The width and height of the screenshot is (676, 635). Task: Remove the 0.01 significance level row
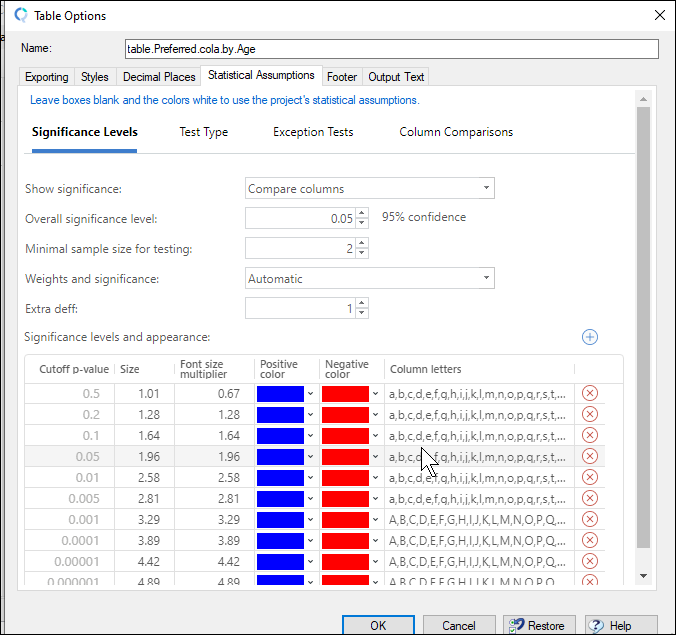coord(589,477)
